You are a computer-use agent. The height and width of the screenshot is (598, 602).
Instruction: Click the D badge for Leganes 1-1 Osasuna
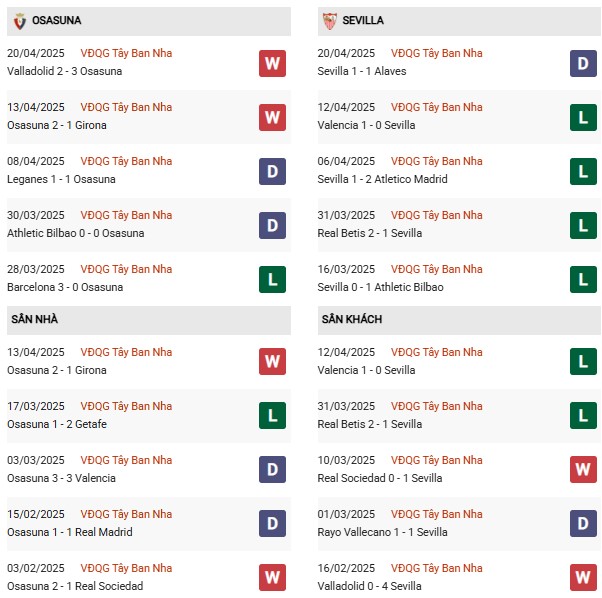[272, 172]
